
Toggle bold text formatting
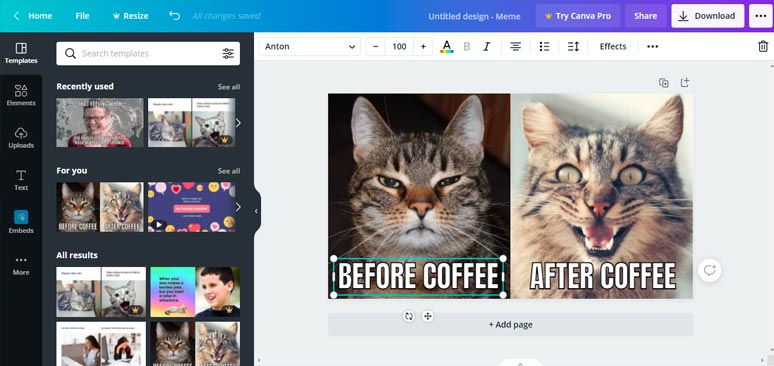[466, 46]
